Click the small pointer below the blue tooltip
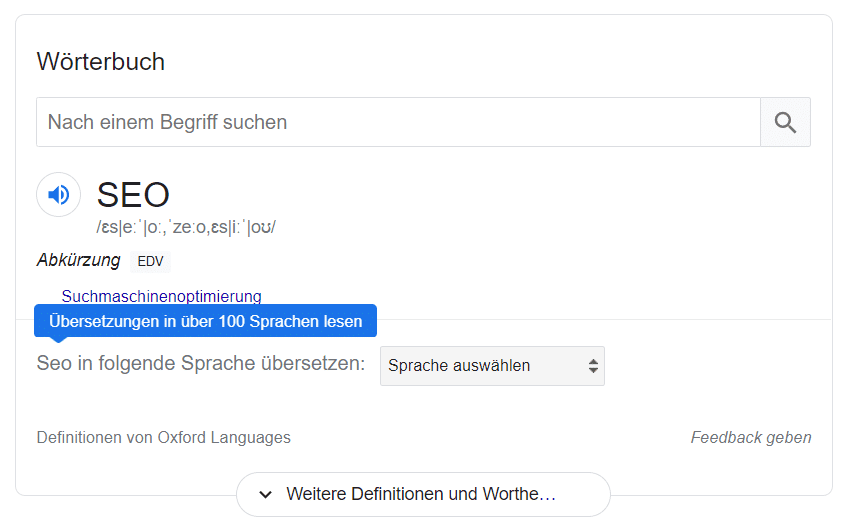 click(x=59, y=340)
